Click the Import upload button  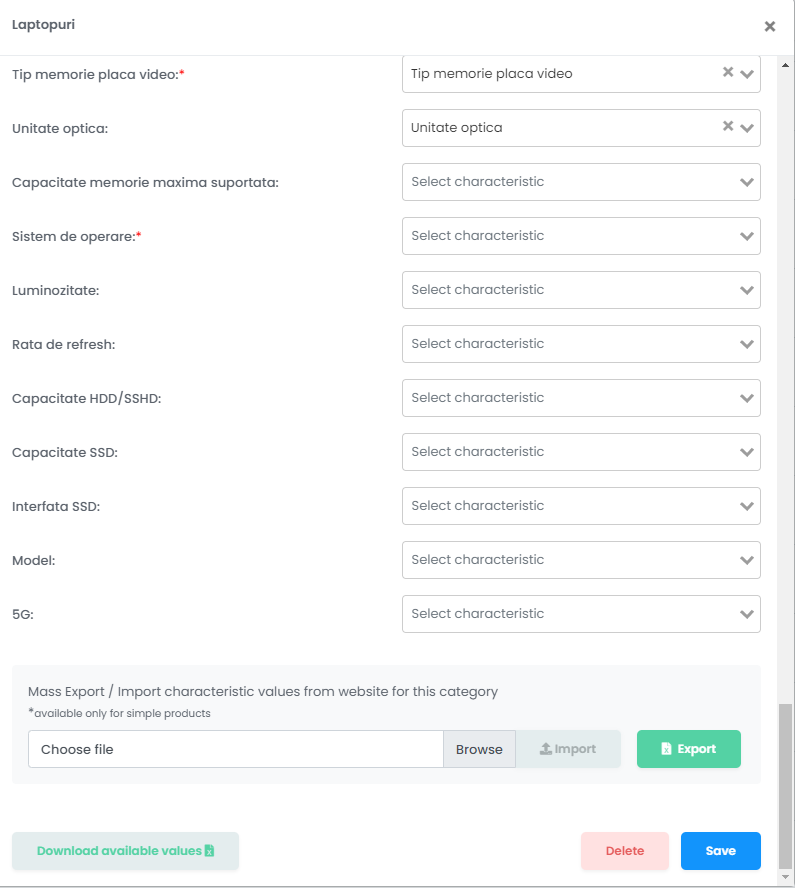coord(568,749)
